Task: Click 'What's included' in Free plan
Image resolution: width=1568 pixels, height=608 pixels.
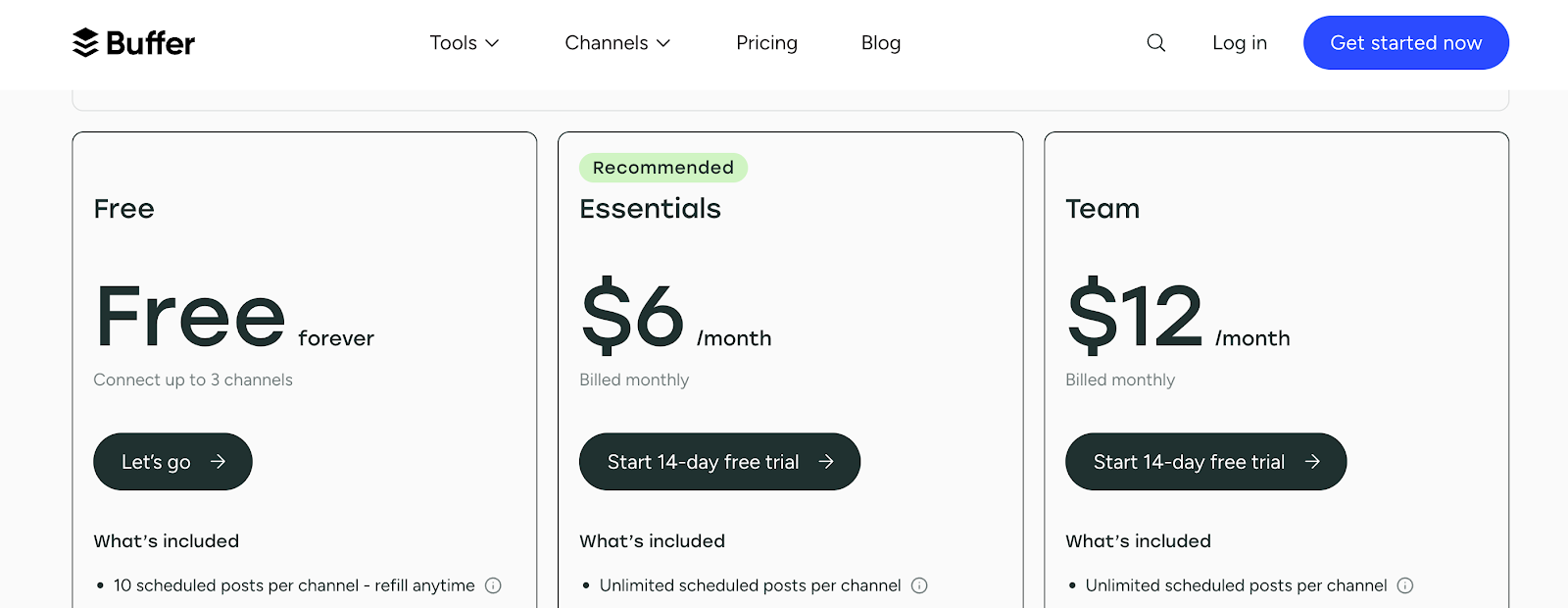Action: pyautogui.click(x=167, y=541)
